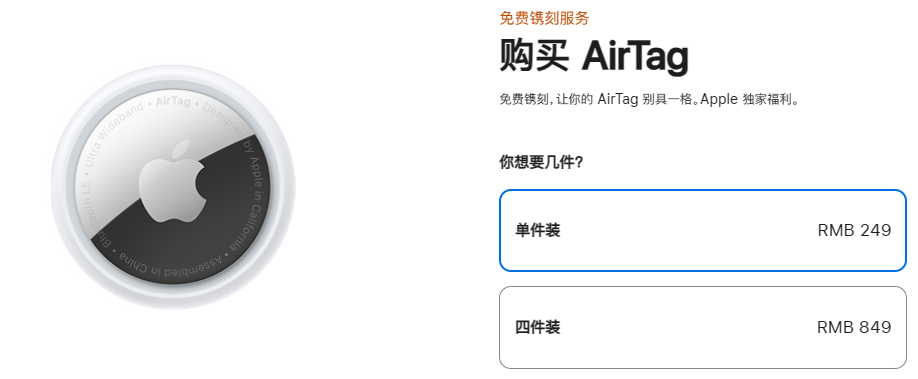Click the 购买 AirTag heading
918x379 pixels.
click(594, 56)
